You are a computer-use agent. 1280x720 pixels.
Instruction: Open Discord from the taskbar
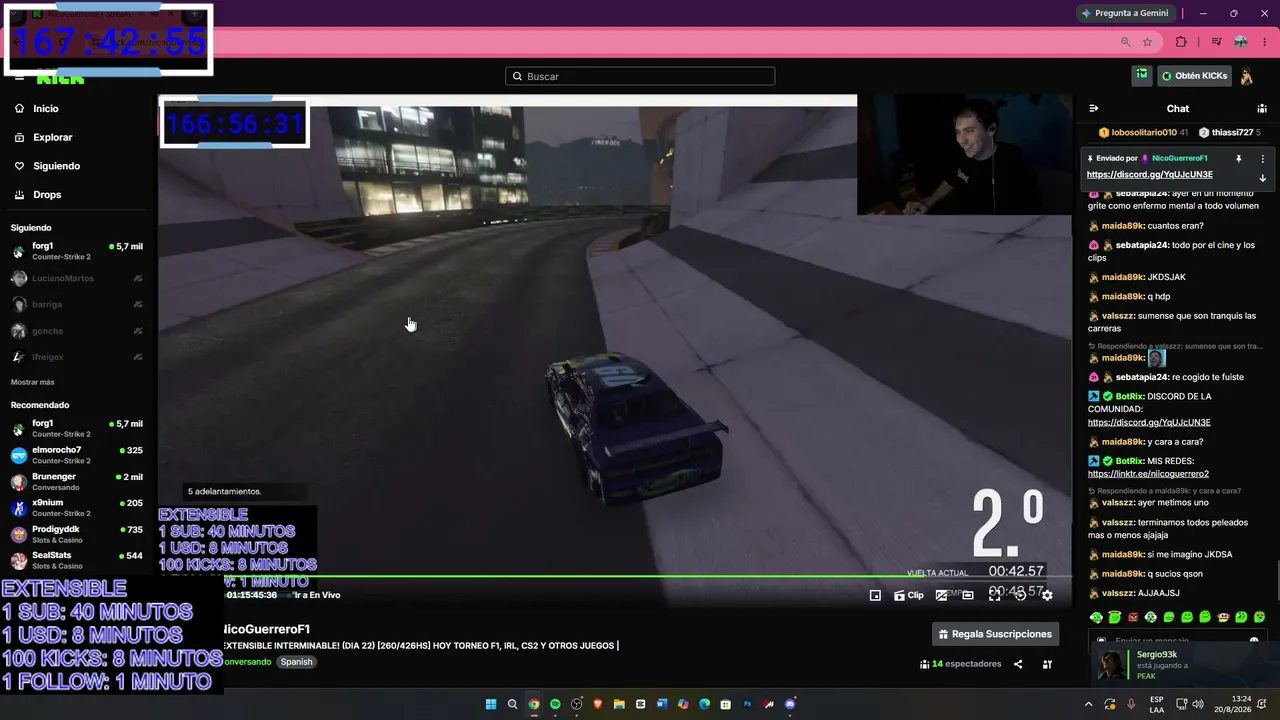[791, 704]
